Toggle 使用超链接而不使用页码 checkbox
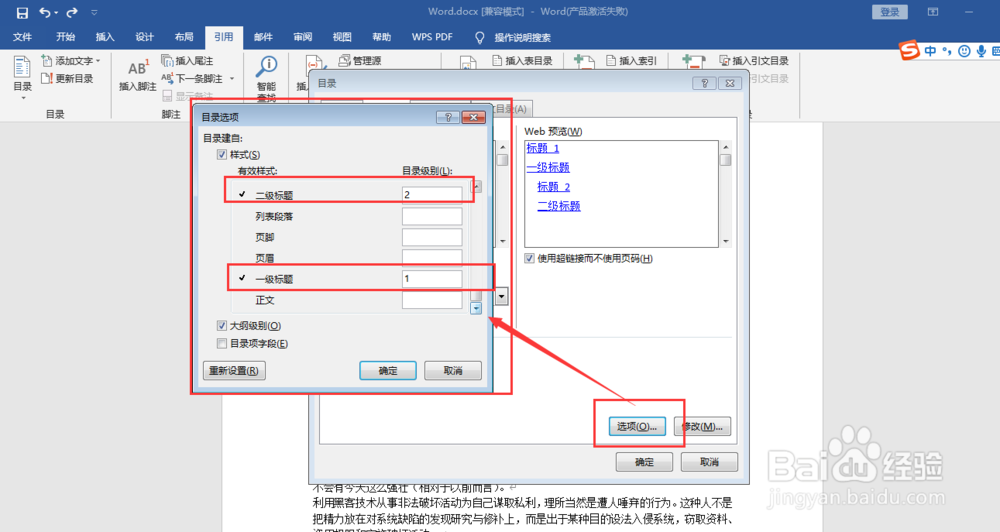1000x532 pixels. [x=529, y=258]
